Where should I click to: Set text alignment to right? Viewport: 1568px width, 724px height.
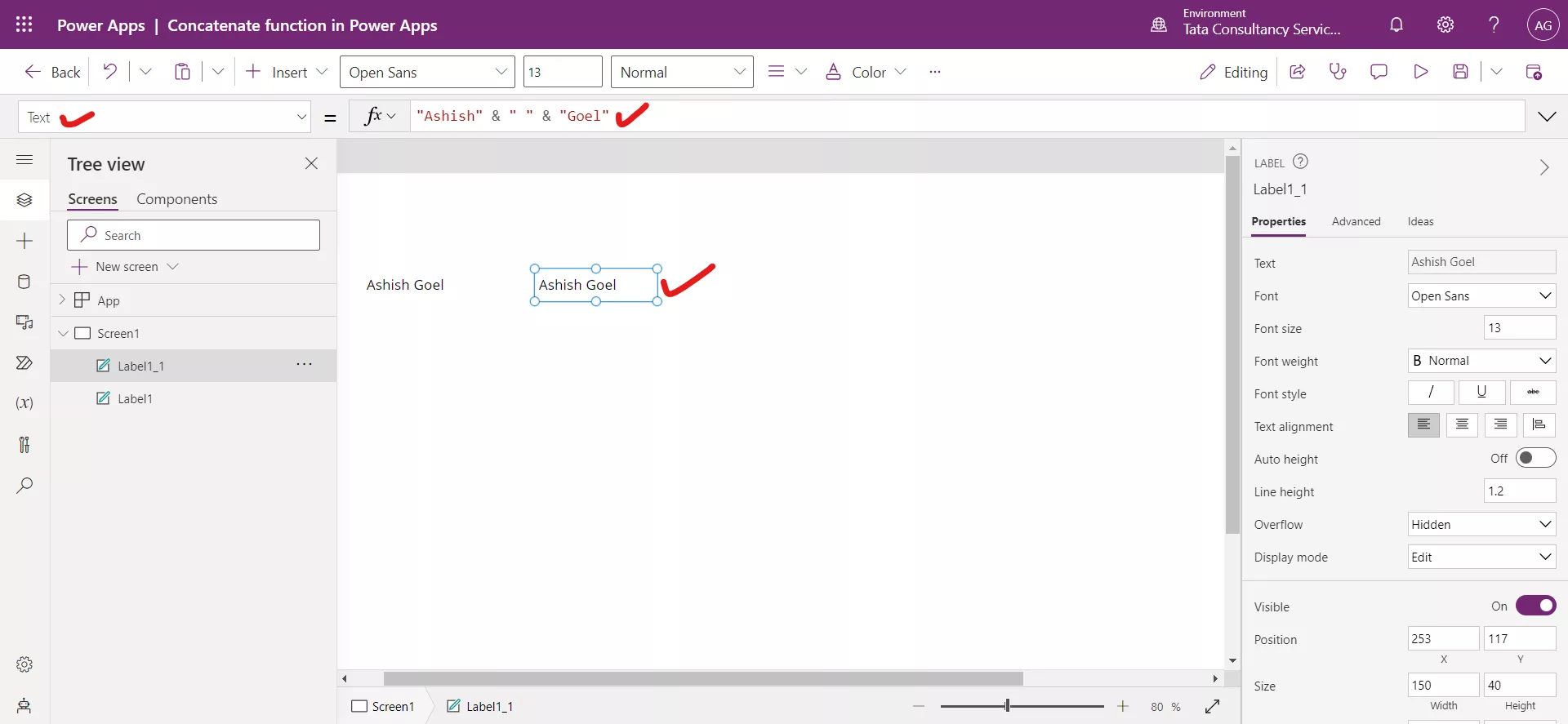[x=1501, y=425]
